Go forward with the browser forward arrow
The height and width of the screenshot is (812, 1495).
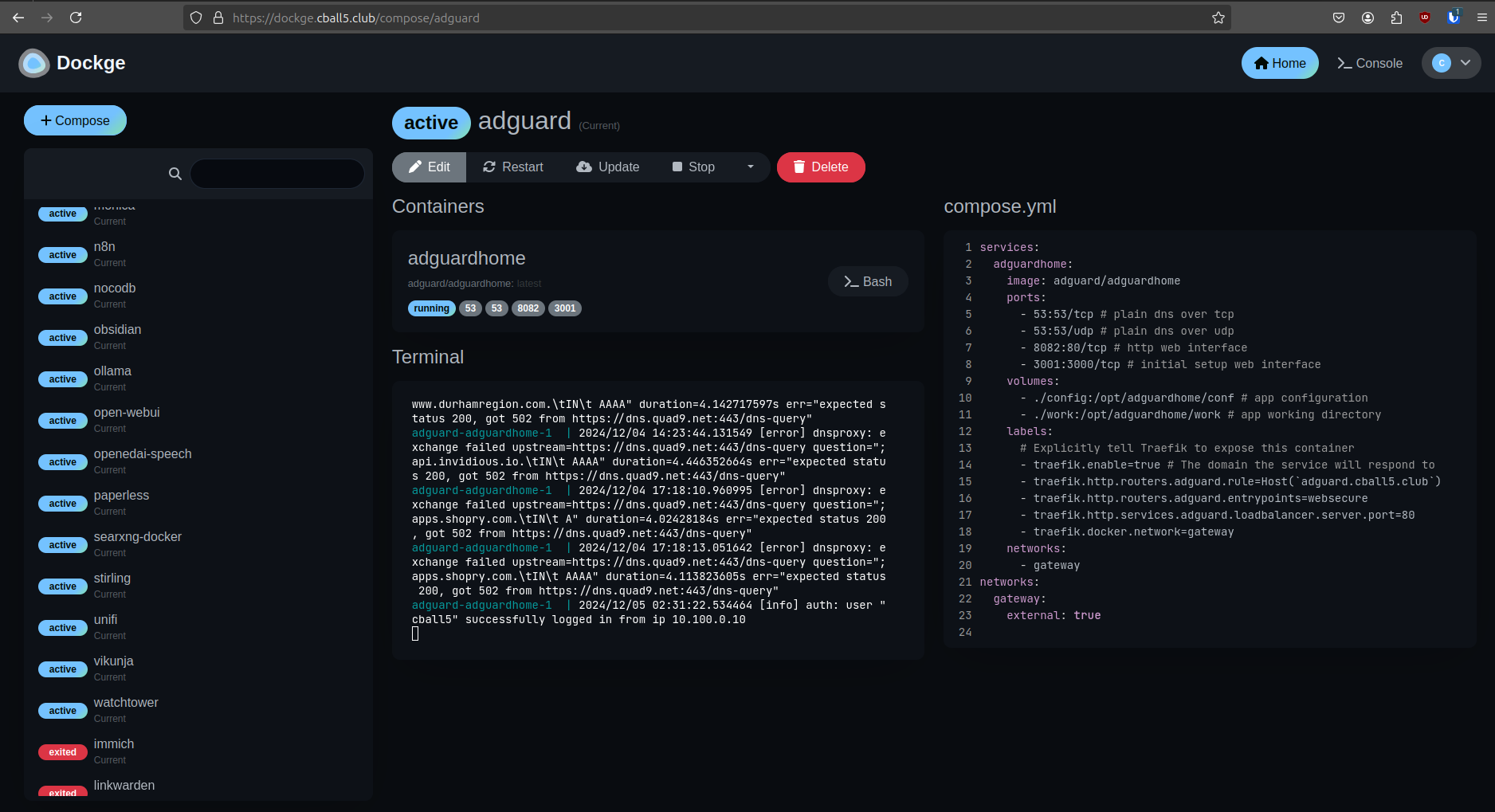[x=47, y=18]
